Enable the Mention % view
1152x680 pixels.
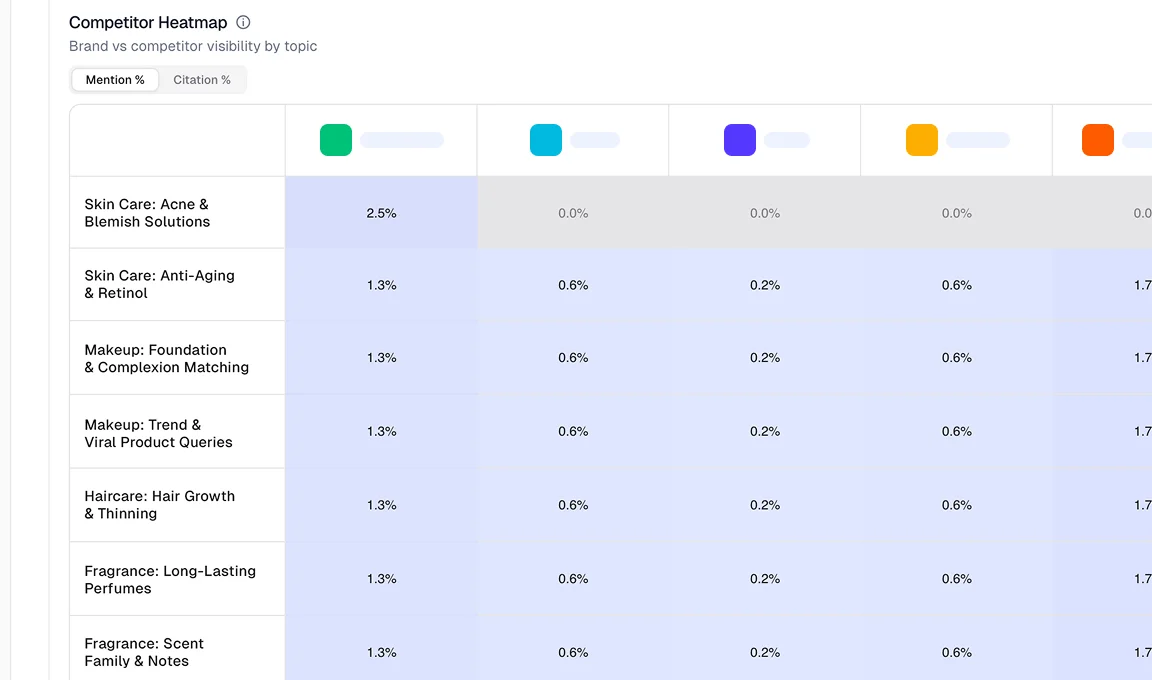[x=114, y=79]
